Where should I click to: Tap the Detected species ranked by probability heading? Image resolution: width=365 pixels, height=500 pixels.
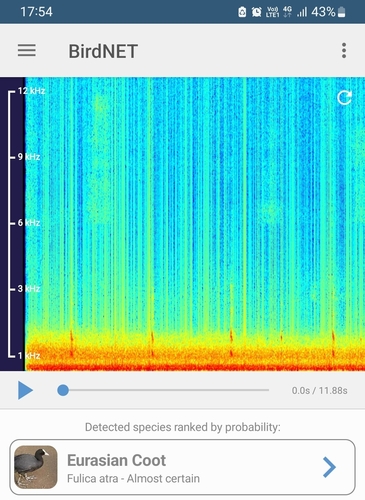pos(183,427)
